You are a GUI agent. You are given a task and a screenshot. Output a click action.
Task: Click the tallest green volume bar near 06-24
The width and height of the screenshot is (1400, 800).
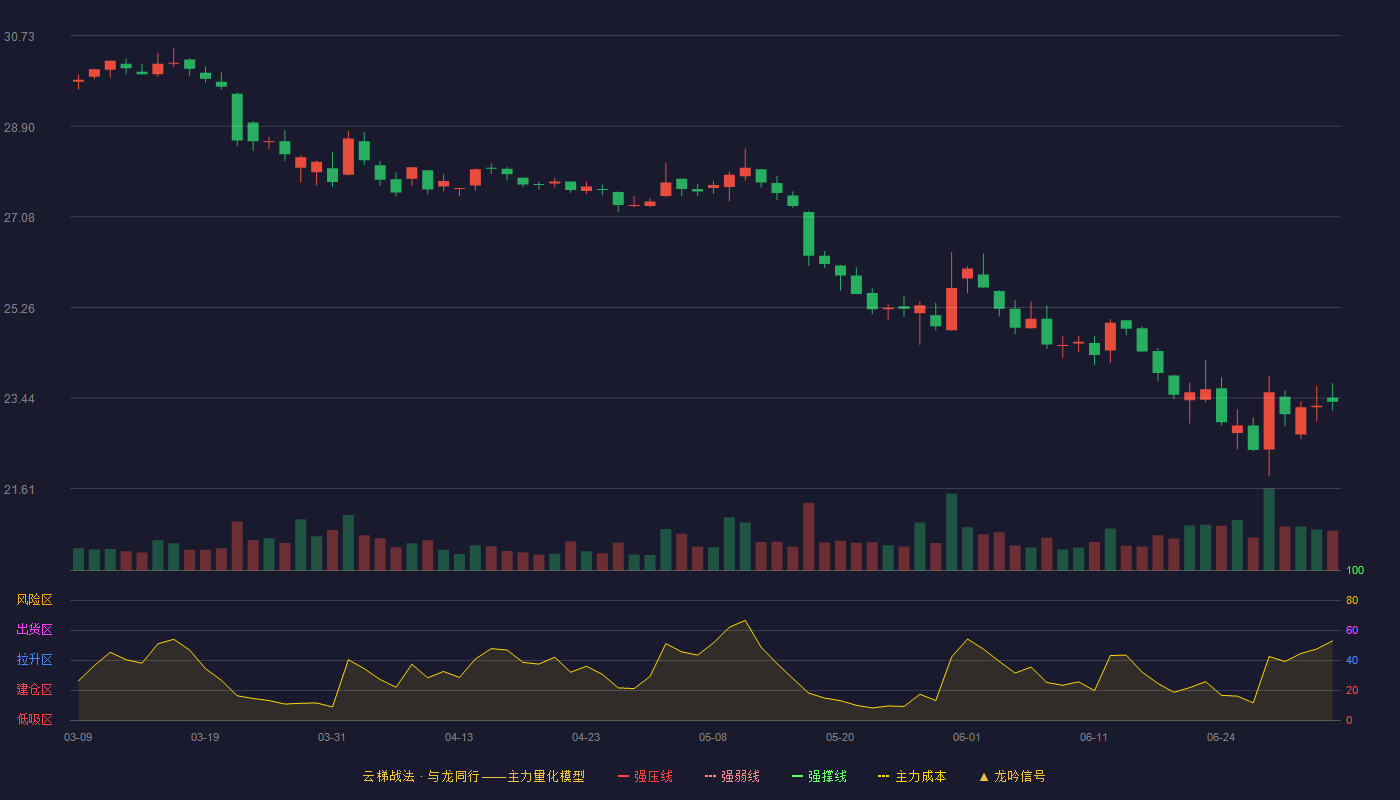[x=1269, y=529]
